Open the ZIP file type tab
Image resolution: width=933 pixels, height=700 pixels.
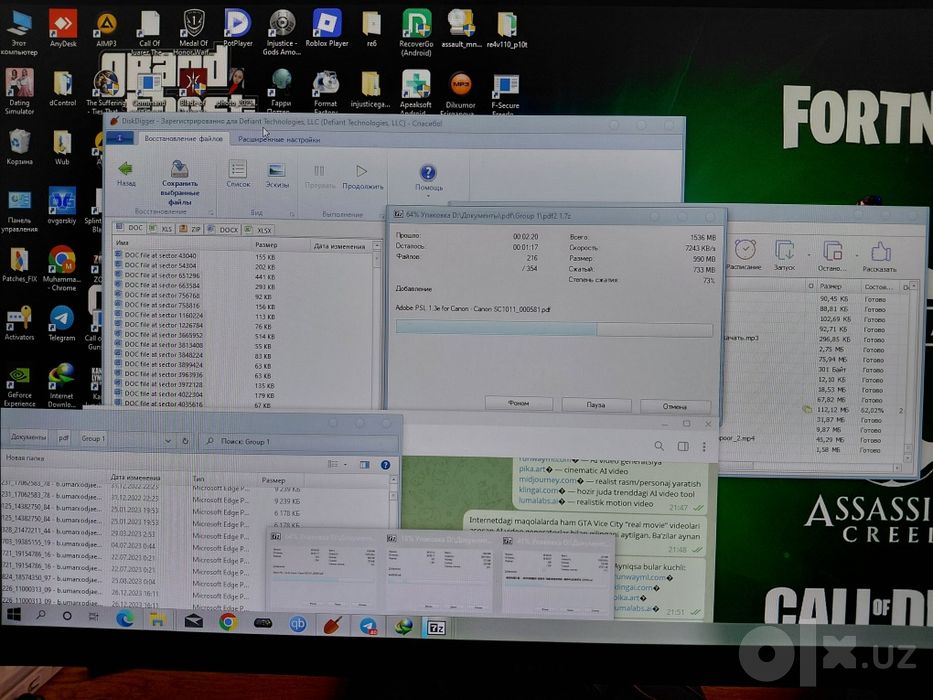click(x=190, y=229)
